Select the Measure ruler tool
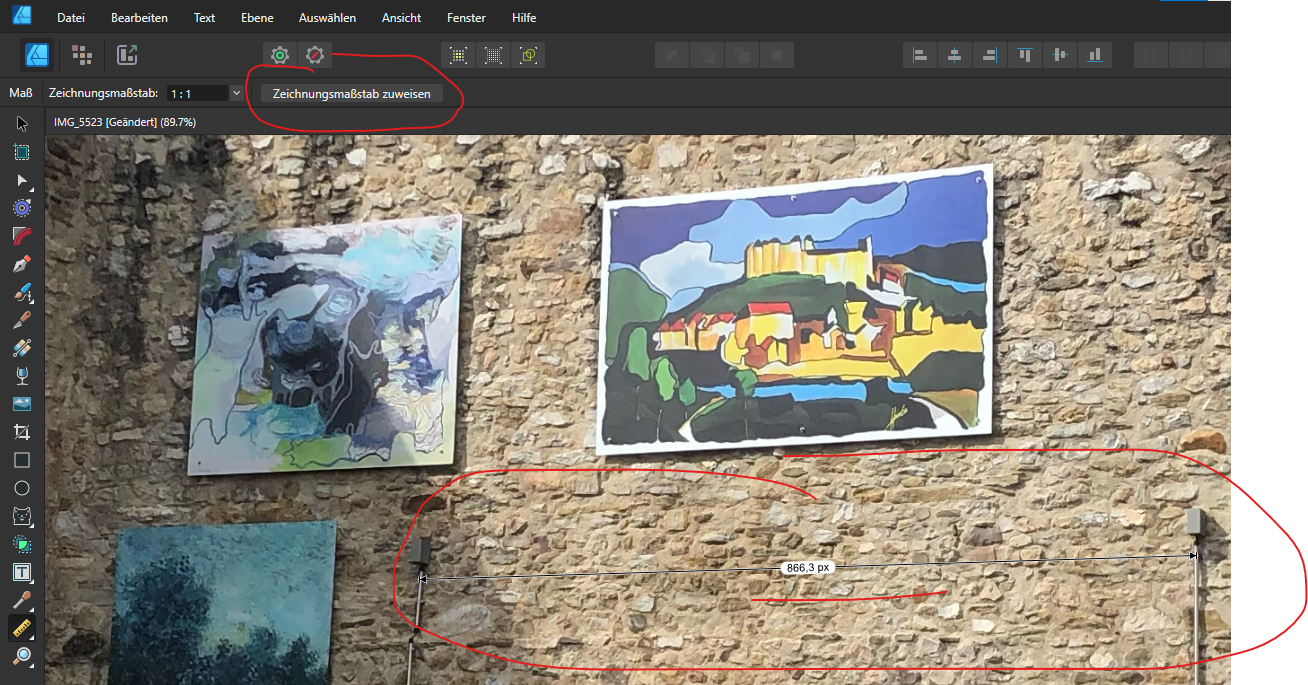The width and height of the screenshot is (1308, 685). pos(22,628)
